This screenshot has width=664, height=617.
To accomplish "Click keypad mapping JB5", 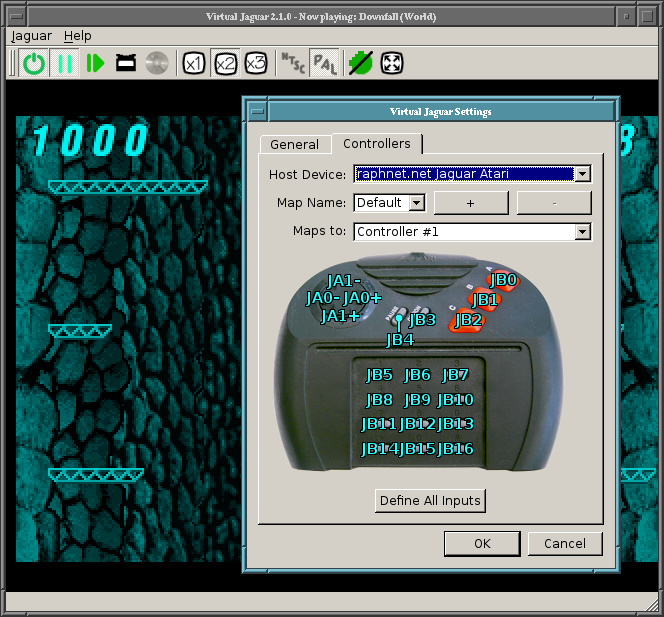I will [379, 375].
